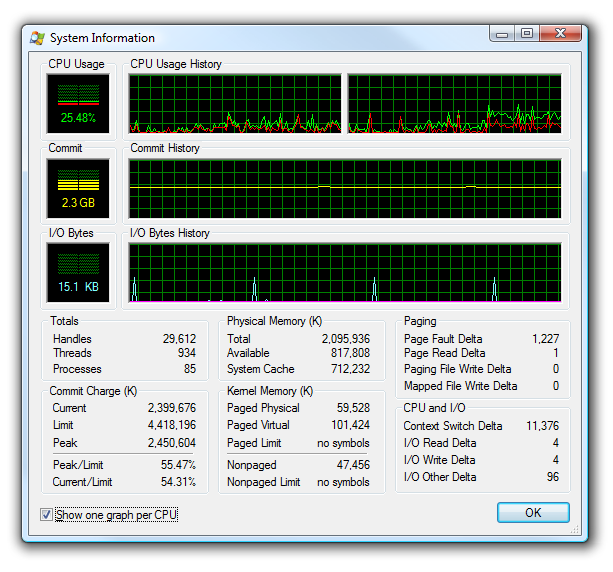
Task: Click System Cache value 712,232
Action: click(x=350, y=369)
